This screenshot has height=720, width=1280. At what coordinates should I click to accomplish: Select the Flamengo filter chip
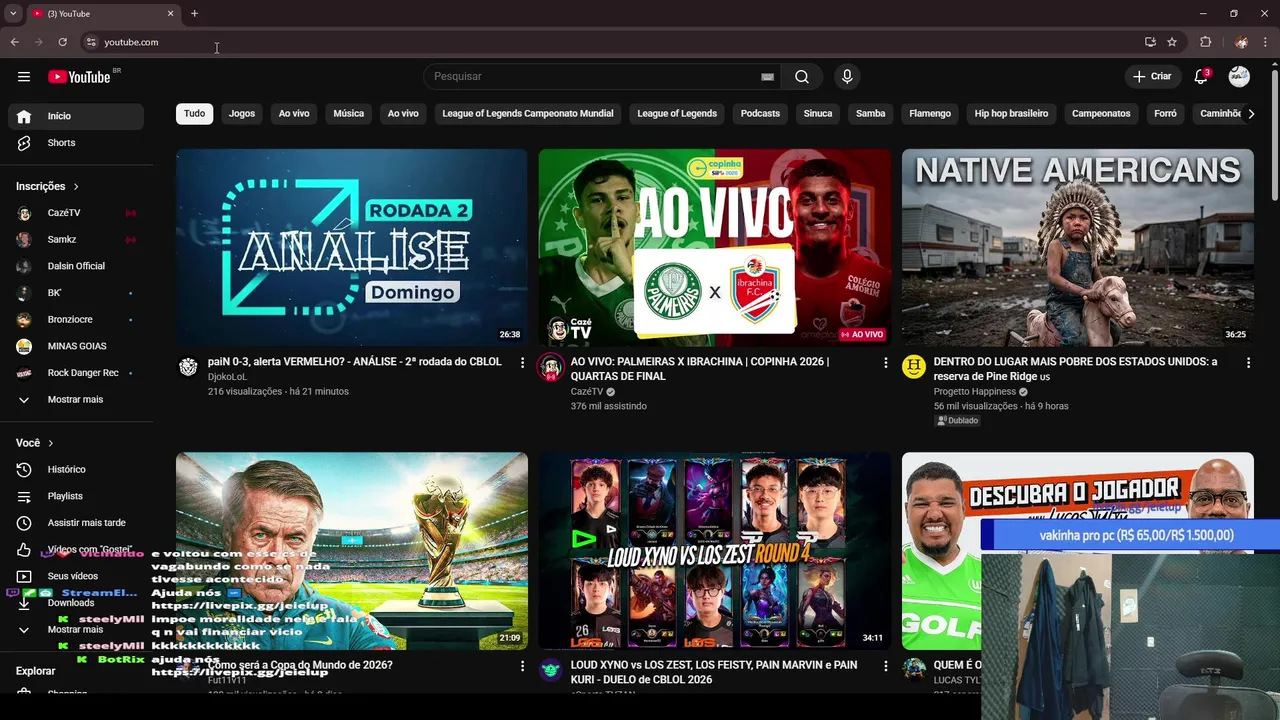coord(930,114)
